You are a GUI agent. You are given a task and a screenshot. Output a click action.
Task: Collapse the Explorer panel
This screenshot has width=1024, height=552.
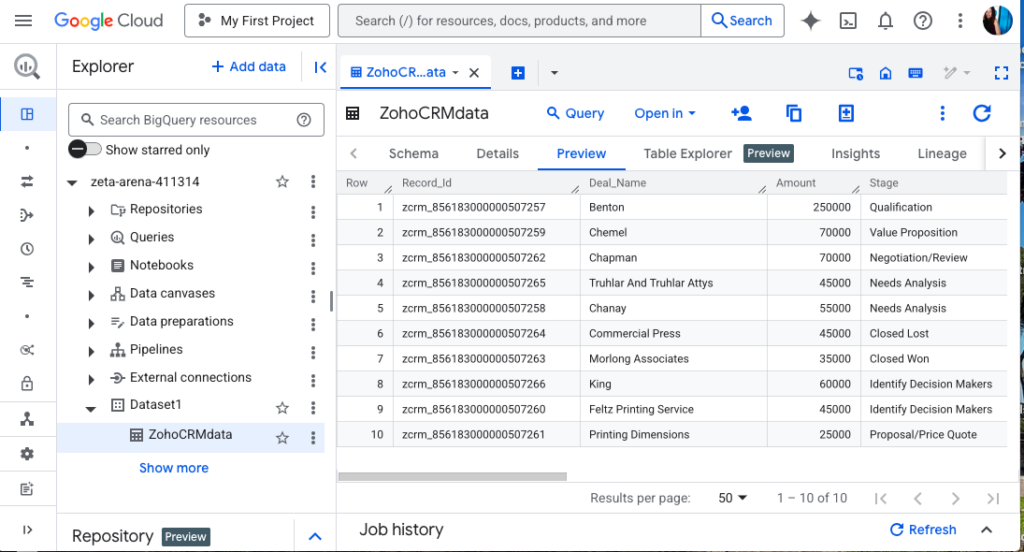tap(320, 67)
